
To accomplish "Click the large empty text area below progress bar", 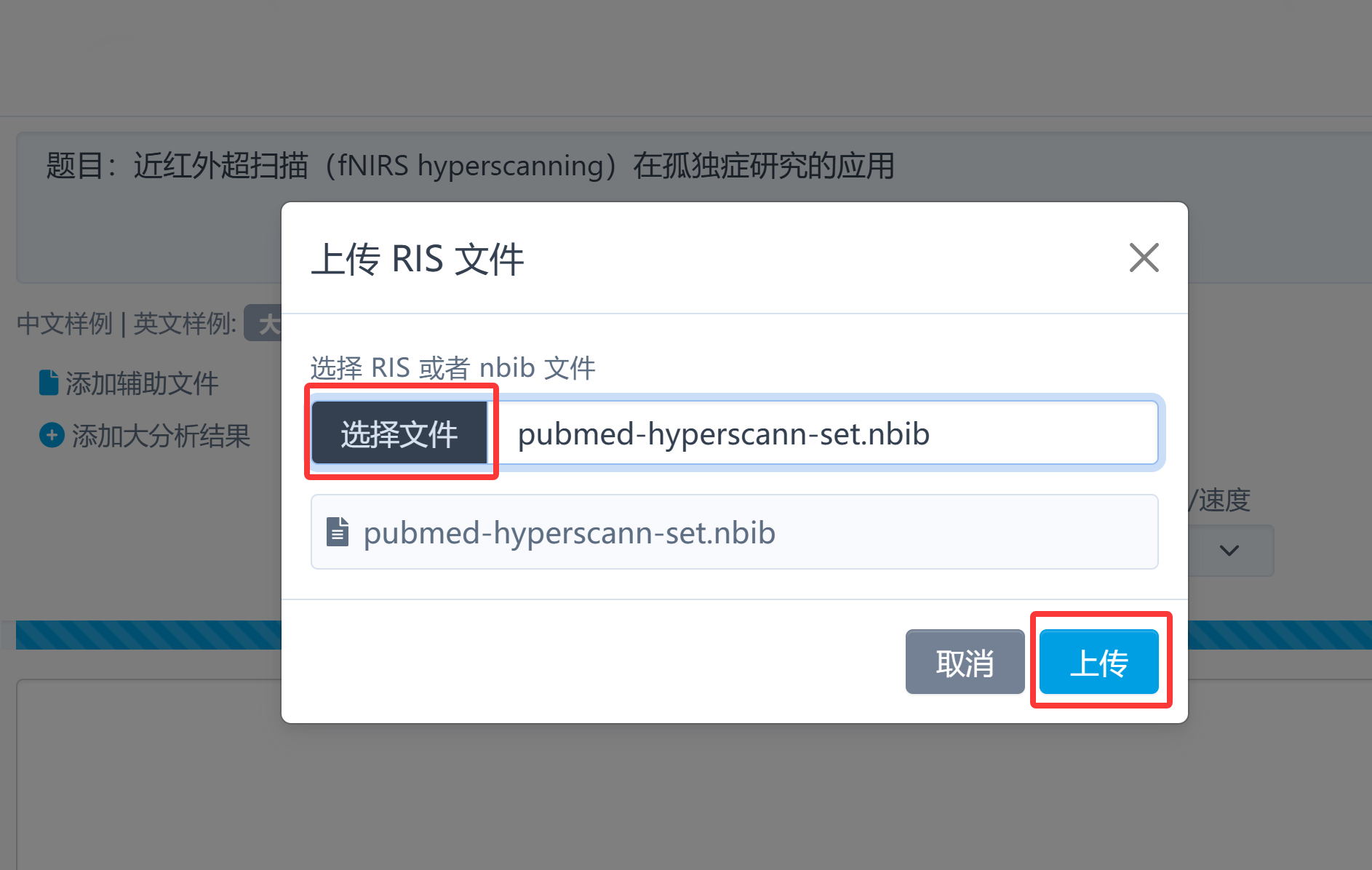I will point(145,771).
